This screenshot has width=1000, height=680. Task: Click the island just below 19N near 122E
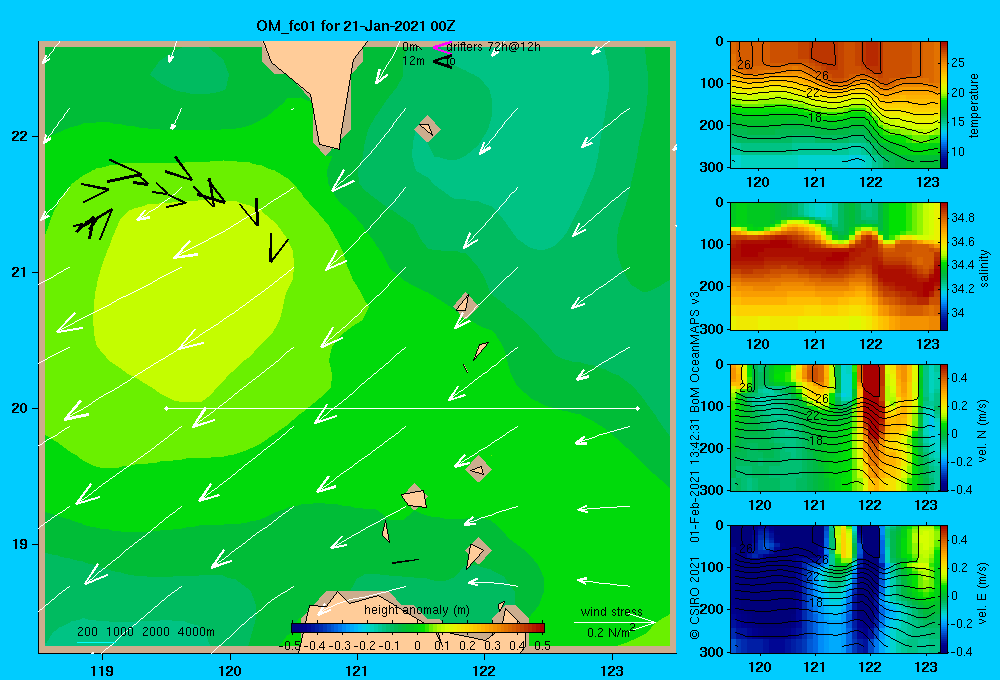tap(476, 553)
